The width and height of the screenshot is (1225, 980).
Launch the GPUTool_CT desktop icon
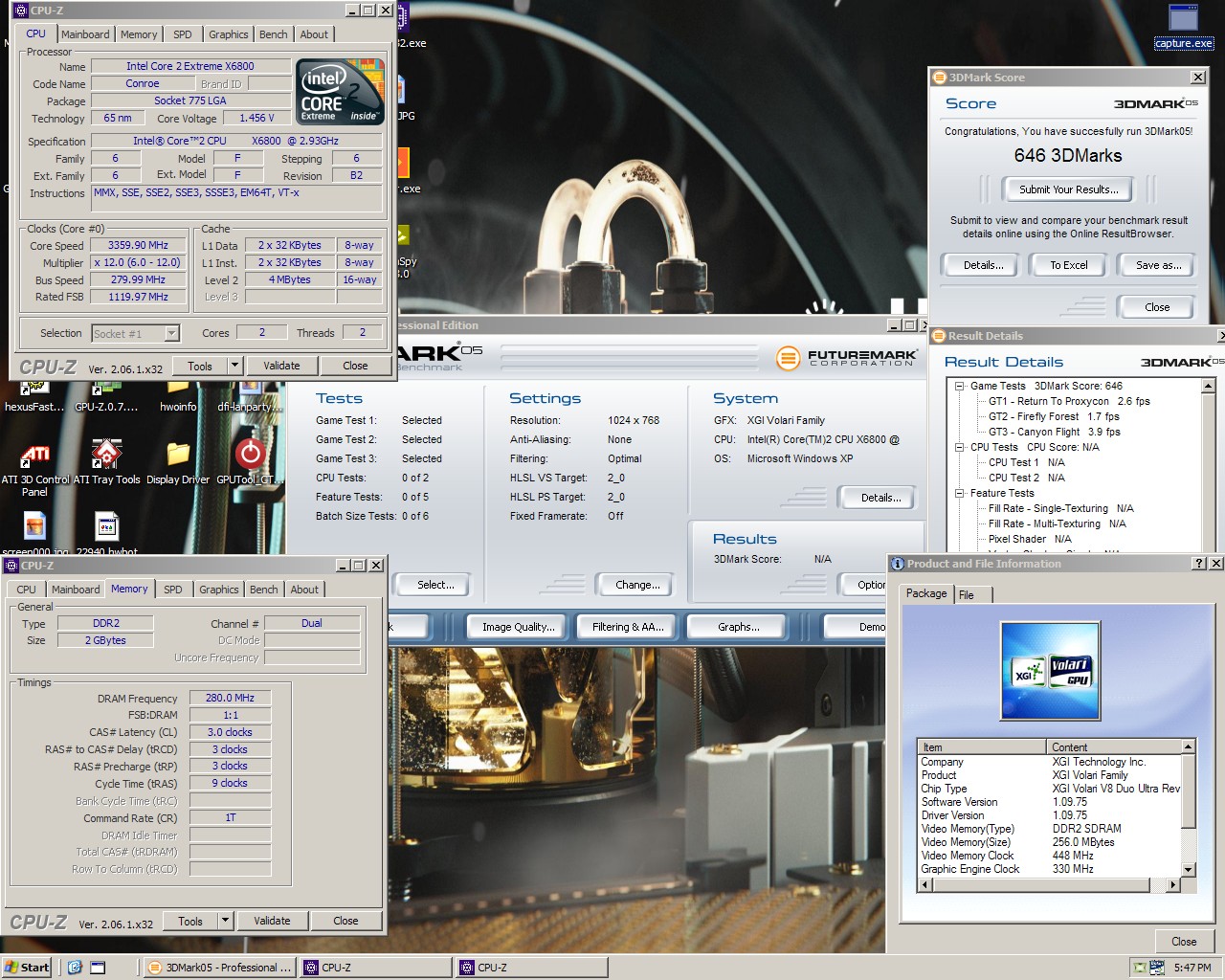pyautogui.click(x=250, y=463)
